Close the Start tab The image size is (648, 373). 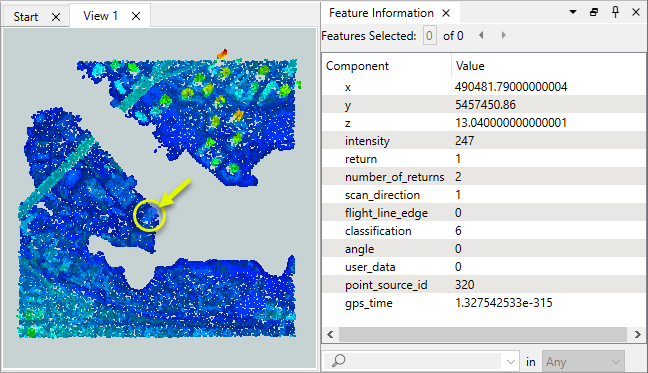pyautogui.click(x=56, y=17)
